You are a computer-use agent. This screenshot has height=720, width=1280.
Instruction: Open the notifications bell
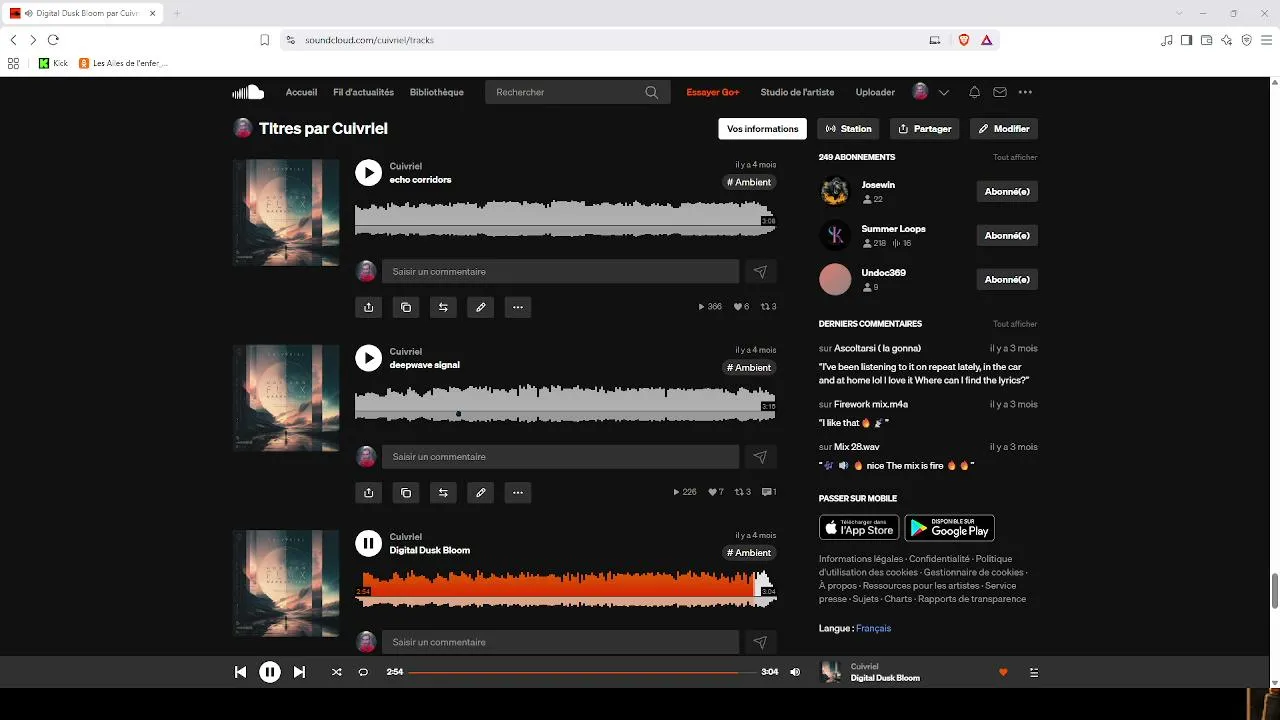[x=974, y=92]
